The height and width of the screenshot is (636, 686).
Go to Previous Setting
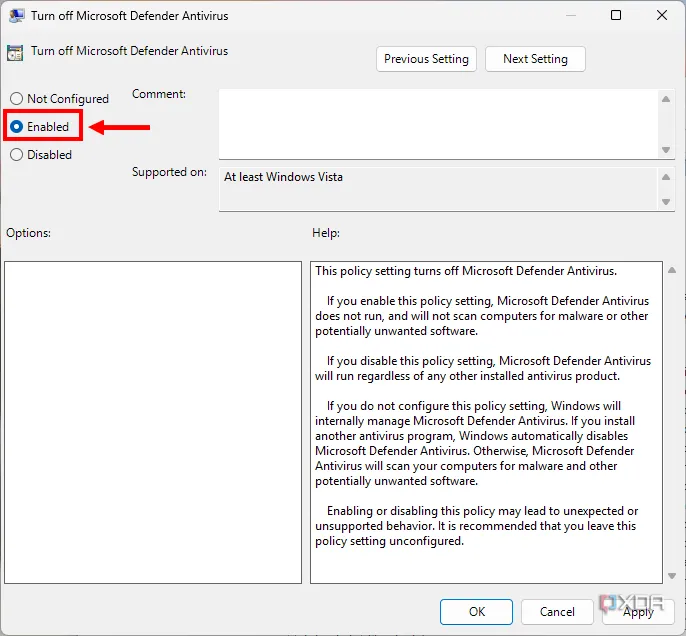426,59
